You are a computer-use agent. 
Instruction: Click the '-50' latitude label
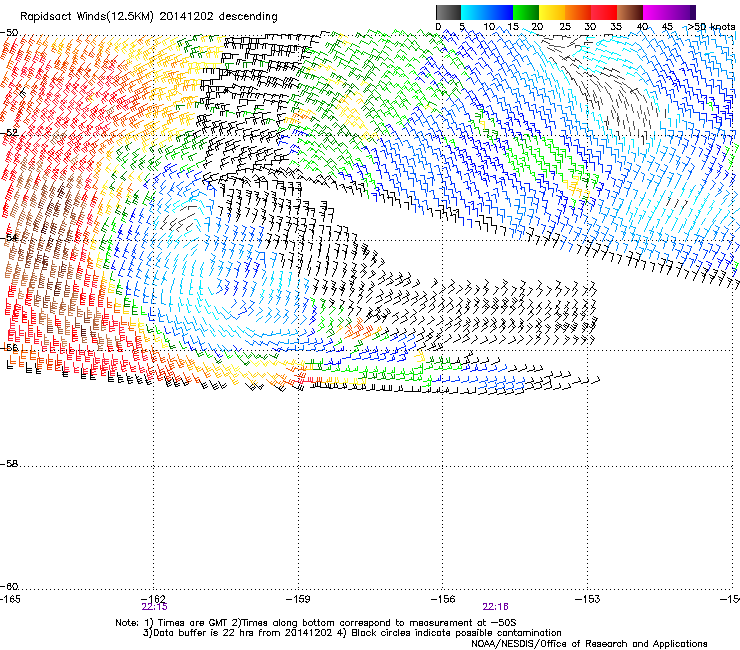click(x=9, y=33)
